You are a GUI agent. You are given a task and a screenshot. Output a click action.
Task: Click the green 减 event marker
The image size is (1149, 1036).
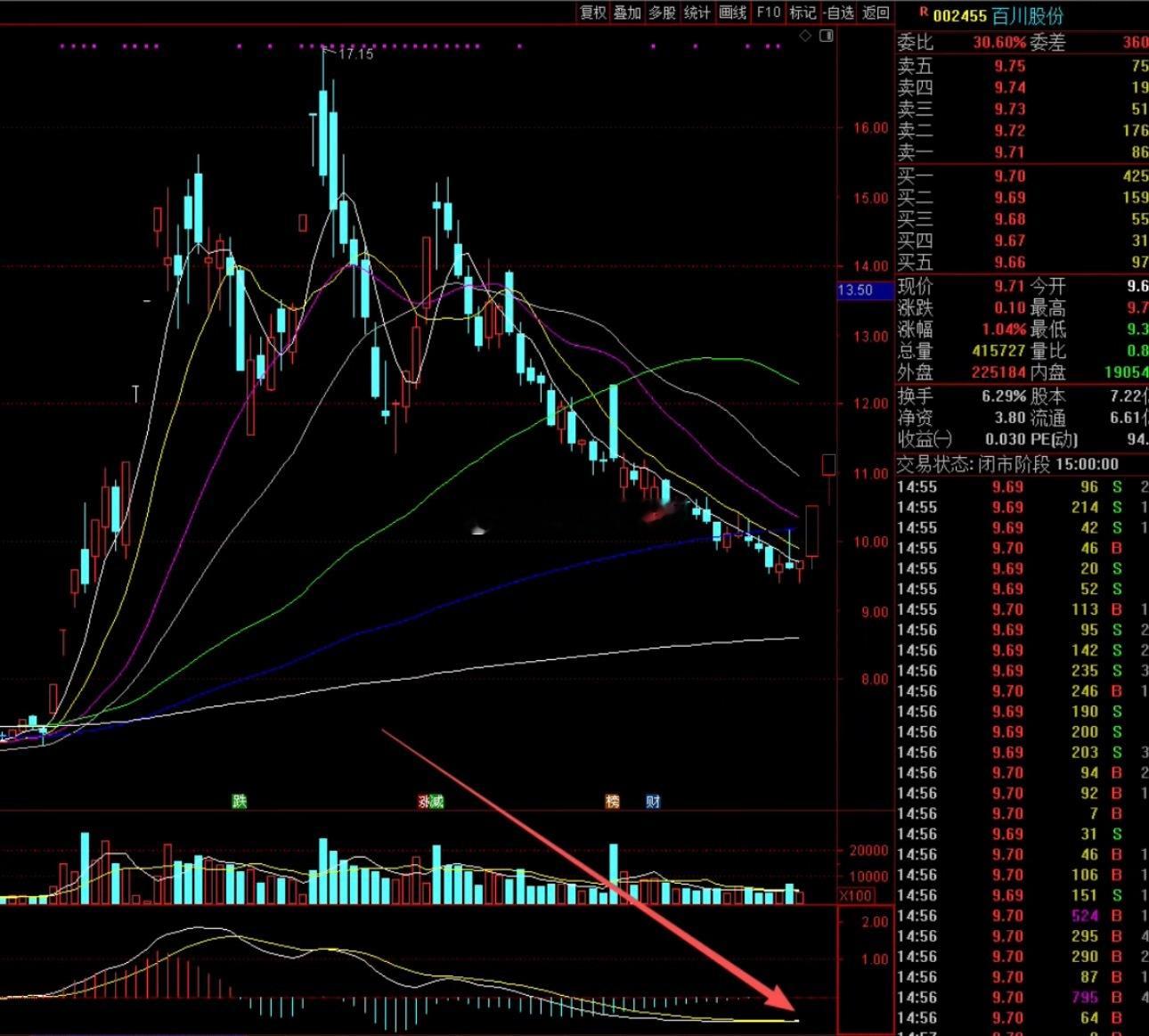click(x=436, y=802)
